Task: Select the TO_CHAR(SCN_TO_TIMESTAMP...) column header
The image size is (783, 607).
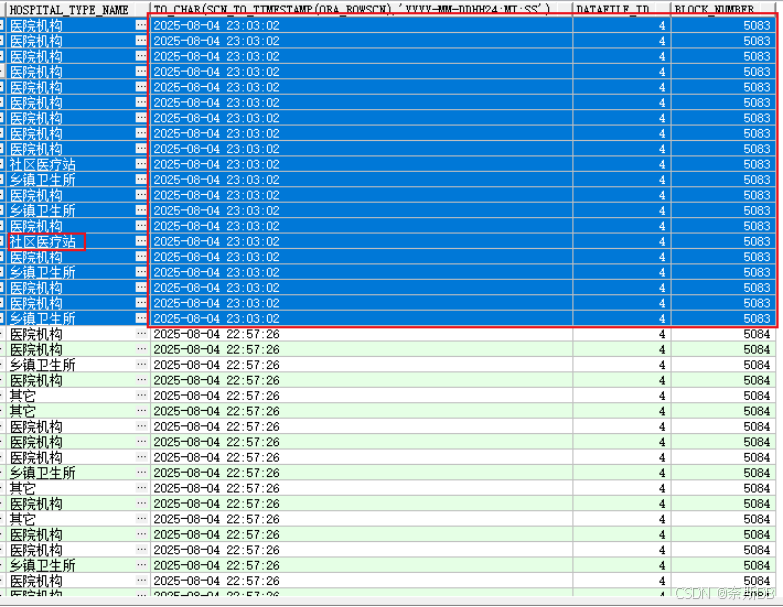Action: pos(361,9)
